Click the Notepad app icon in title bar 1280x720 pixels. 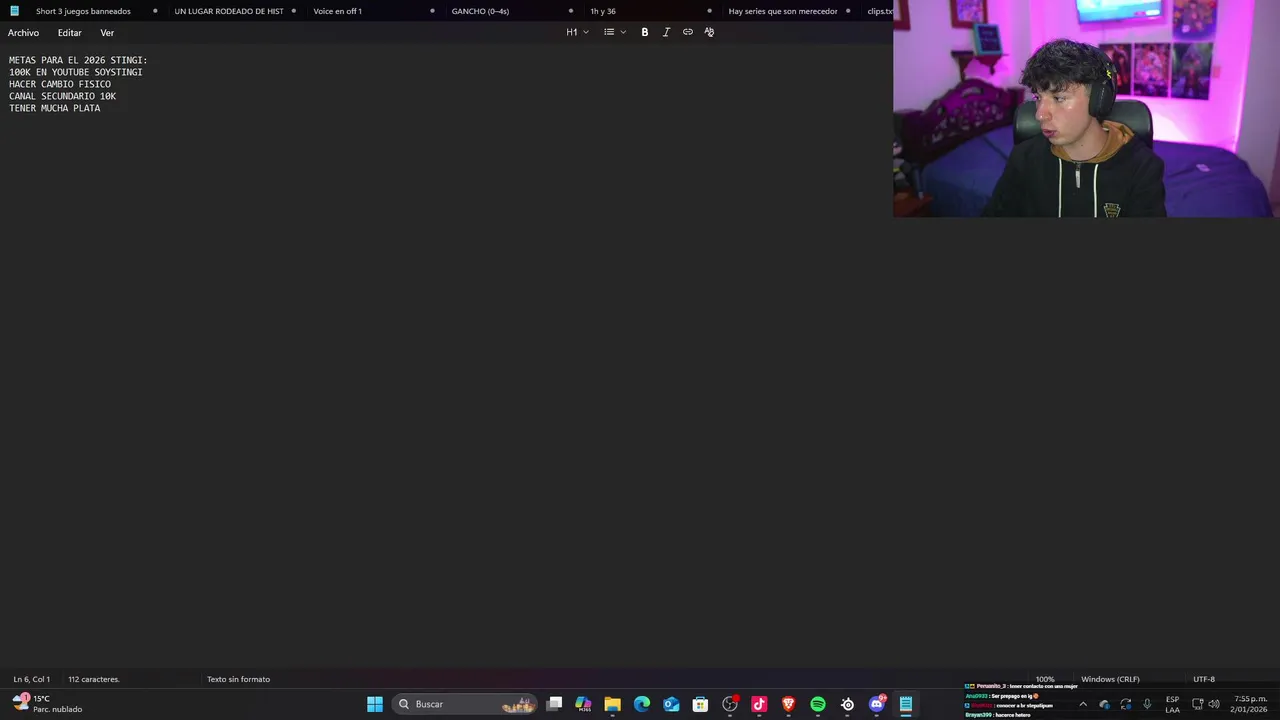click(x=14, y=11)
